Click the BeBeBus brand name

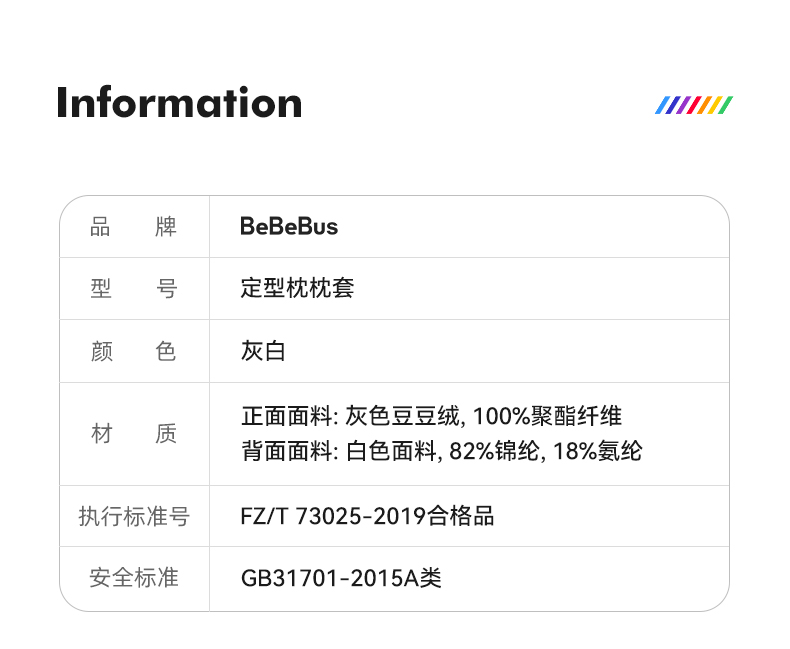pos(289,227)
